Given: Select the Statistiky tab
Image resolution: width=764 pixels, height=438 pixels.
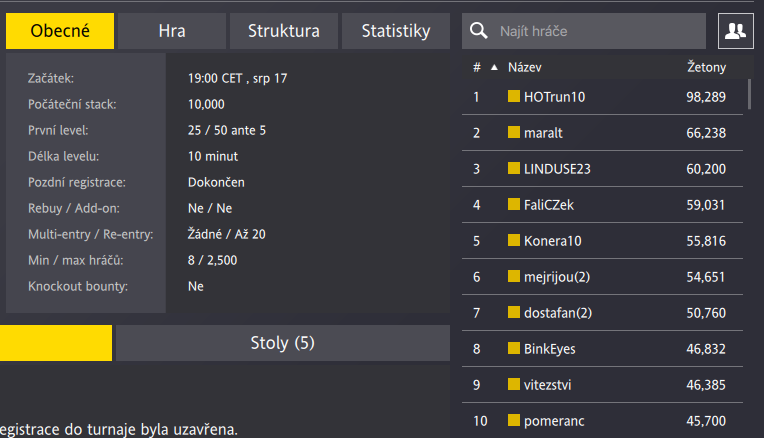Looking at the screenshot, I should coord(396,31).
